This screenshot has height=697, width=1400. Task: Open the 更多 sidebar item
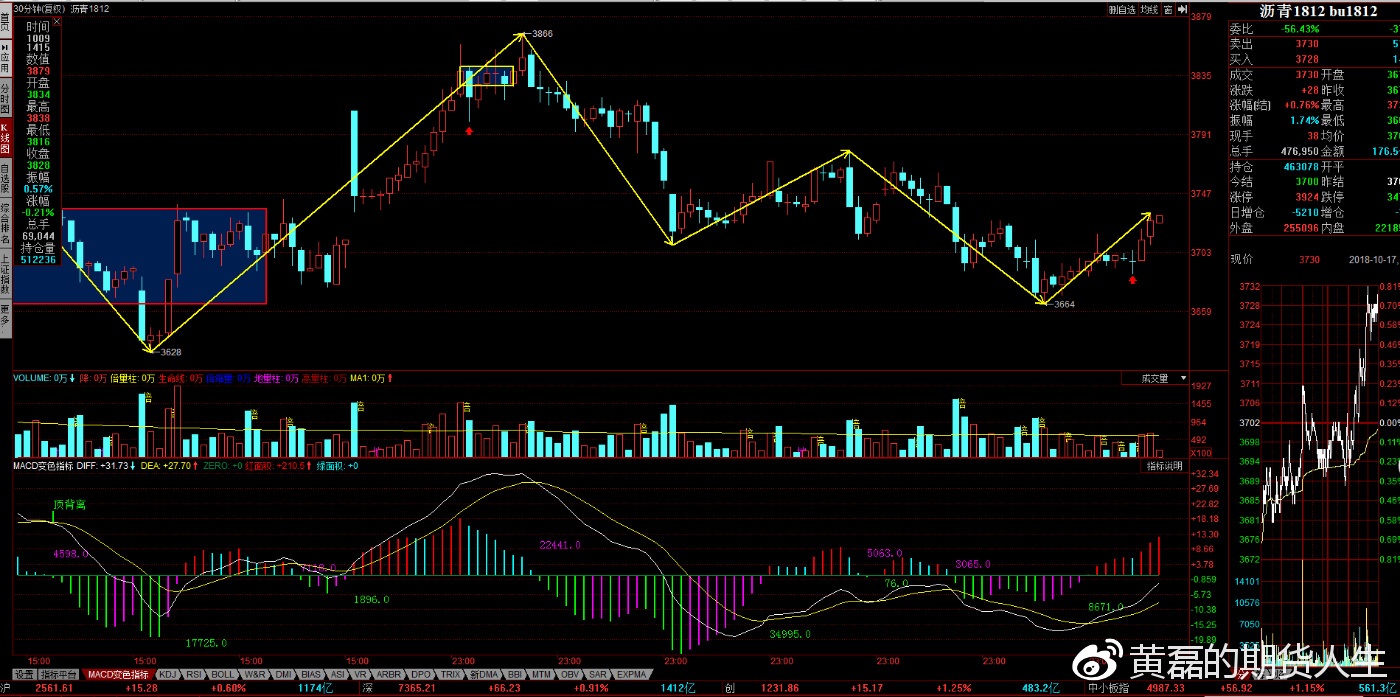tap(5, 317)
